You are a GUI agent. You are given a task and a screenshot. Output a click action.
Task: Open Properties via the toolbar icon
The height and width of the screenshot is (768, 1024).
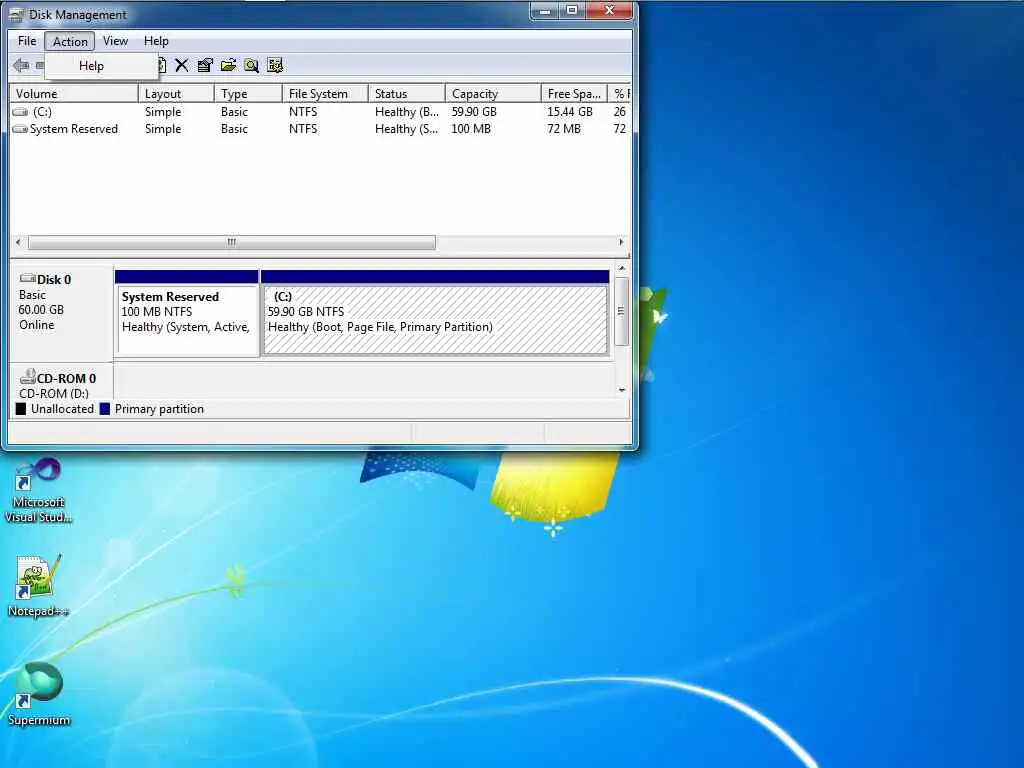[205, 65]
